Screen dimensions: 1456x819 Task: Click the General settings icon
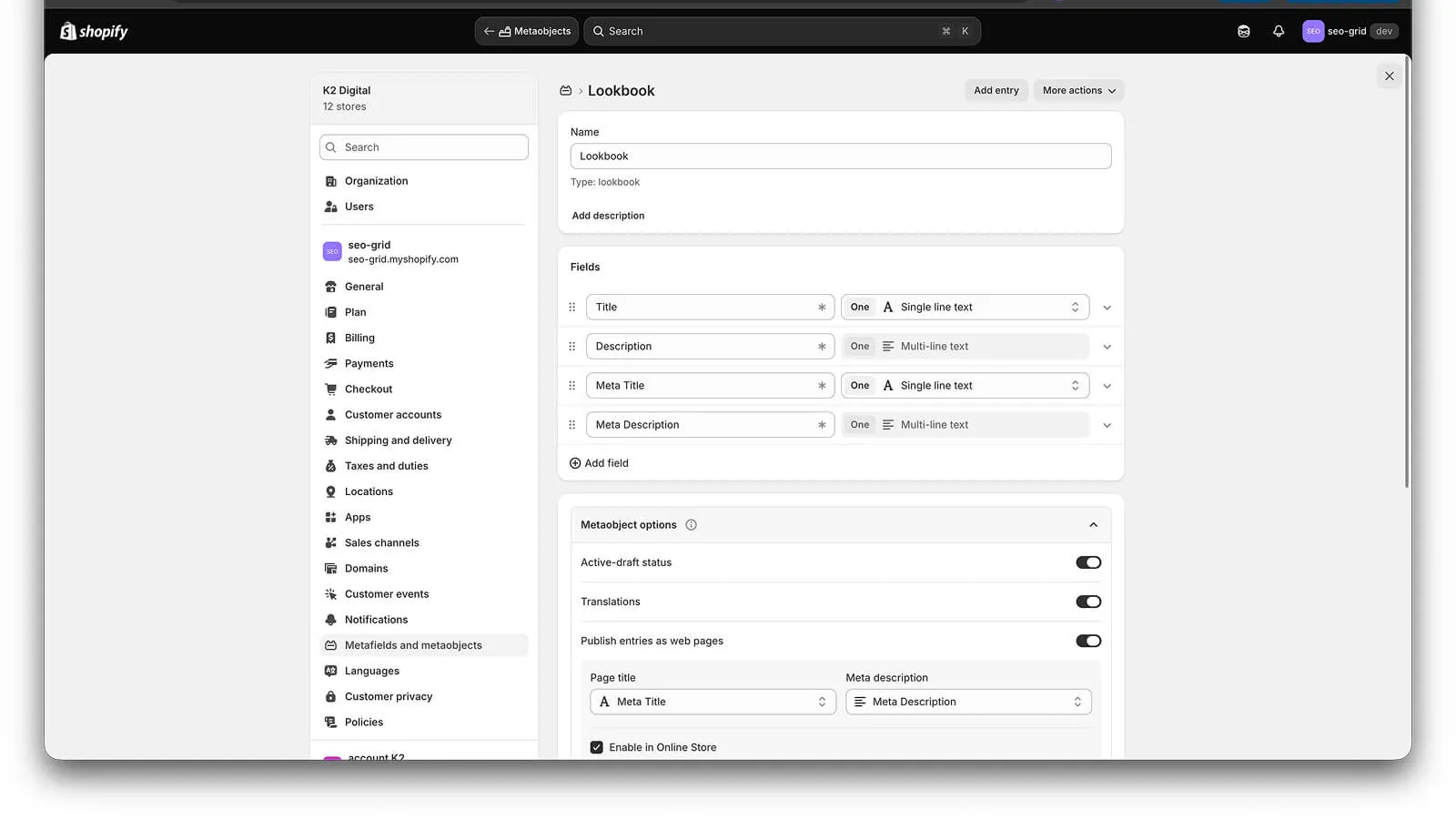331,287
